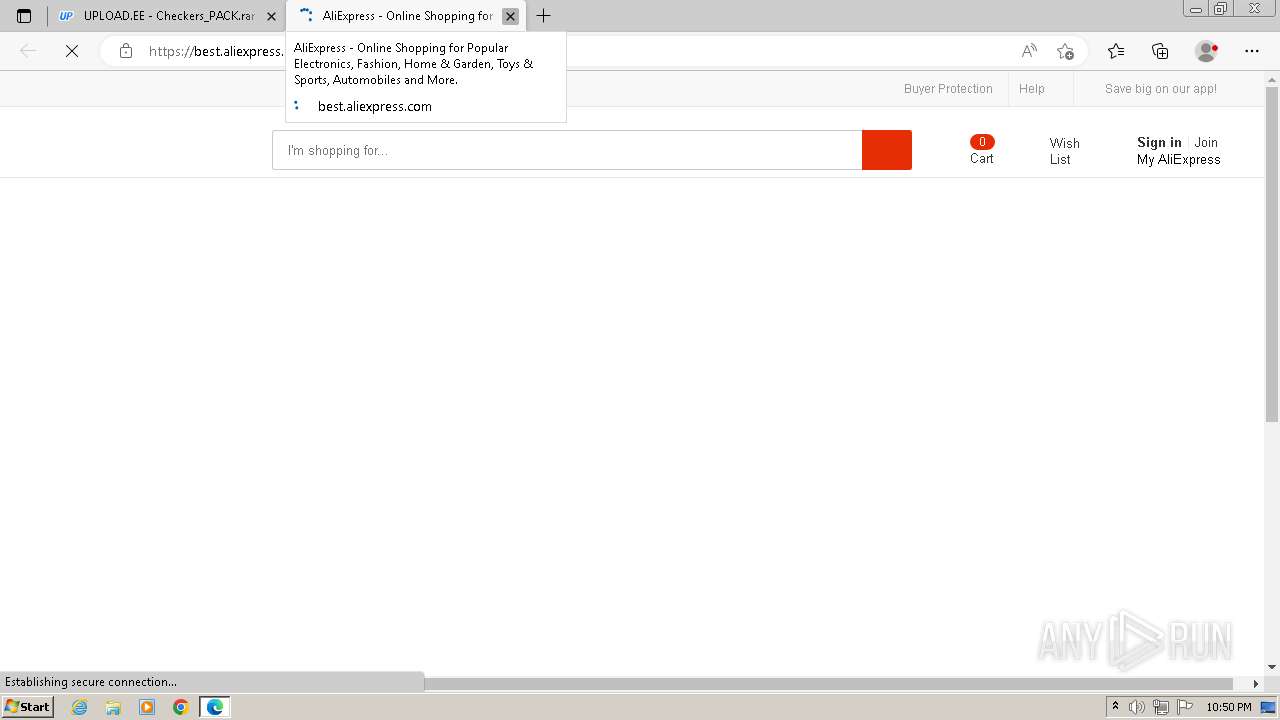View site information lock icon
This screenshot has height=720, width=1280.
tap(125, 51)
